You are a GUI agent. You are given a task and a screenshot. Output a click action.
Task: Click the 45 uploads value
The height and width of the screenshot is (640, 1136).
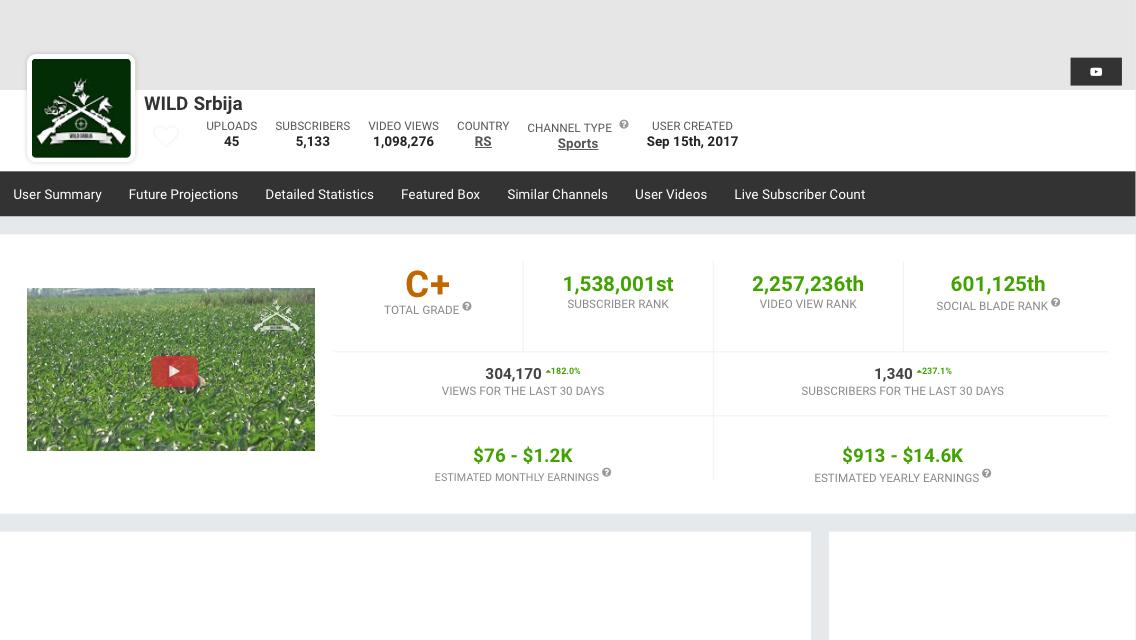231,141
